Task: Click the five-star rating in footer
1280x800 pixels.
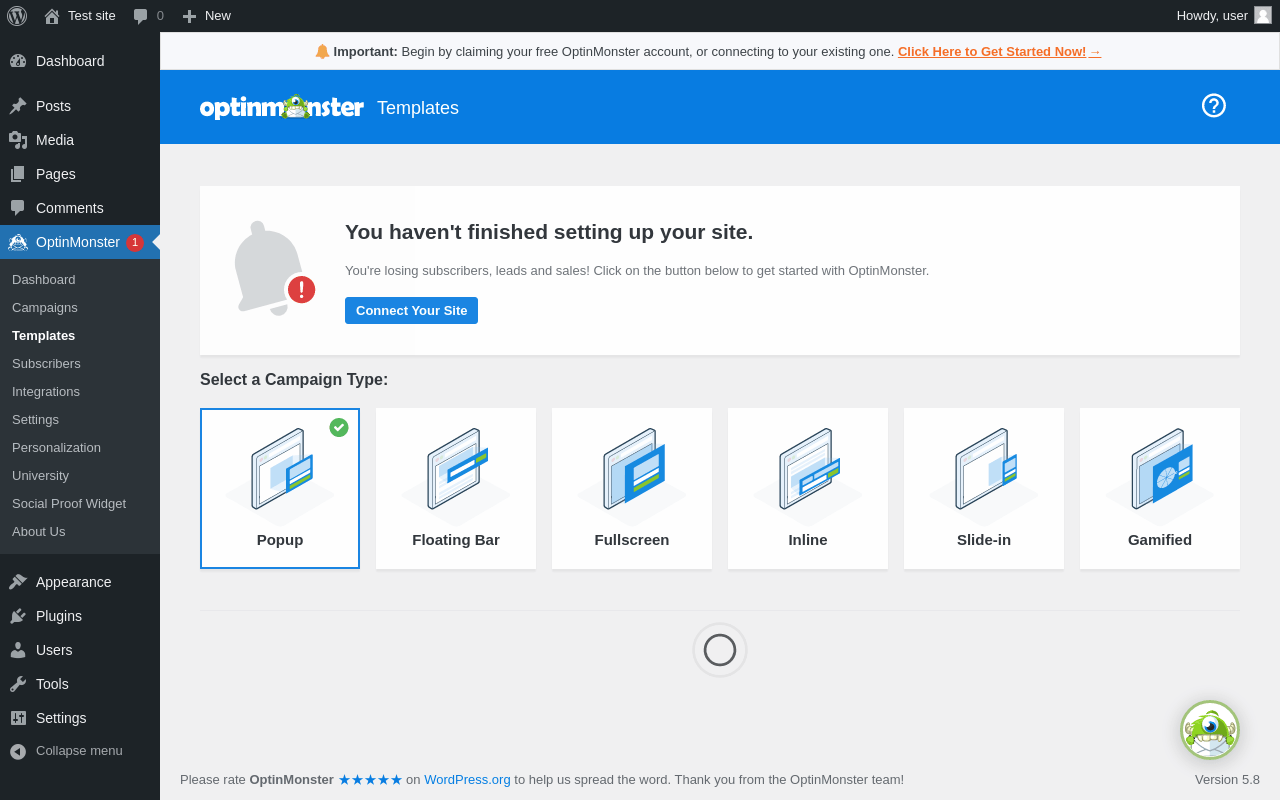Action: tap(370, 780)
